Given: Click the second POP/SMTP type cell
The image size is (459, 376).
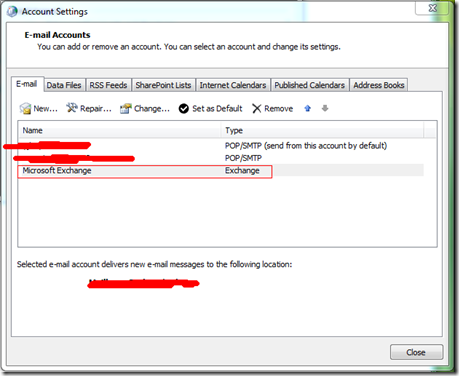Looking at the screenshot, I should (243, 158).
